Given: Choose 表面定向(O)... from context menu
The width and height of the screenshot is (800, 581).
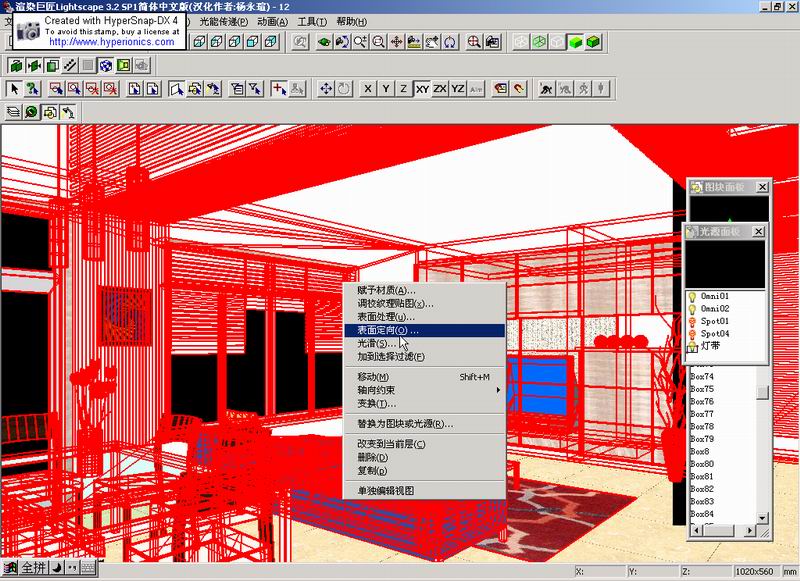Looking at the screenshot, I should click(425, 331).
